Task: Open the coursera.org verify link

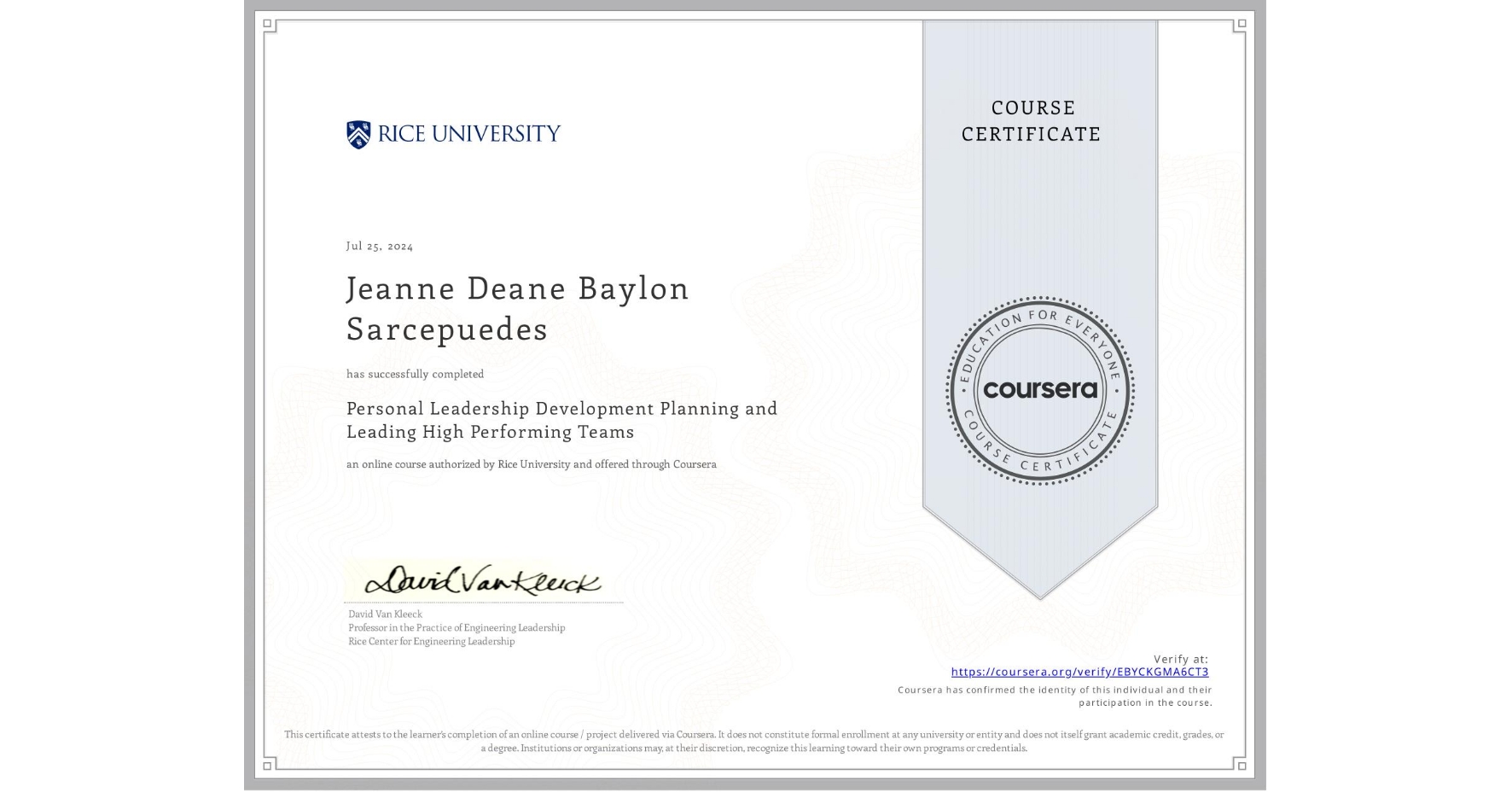Action: [x=1079, y=672]
